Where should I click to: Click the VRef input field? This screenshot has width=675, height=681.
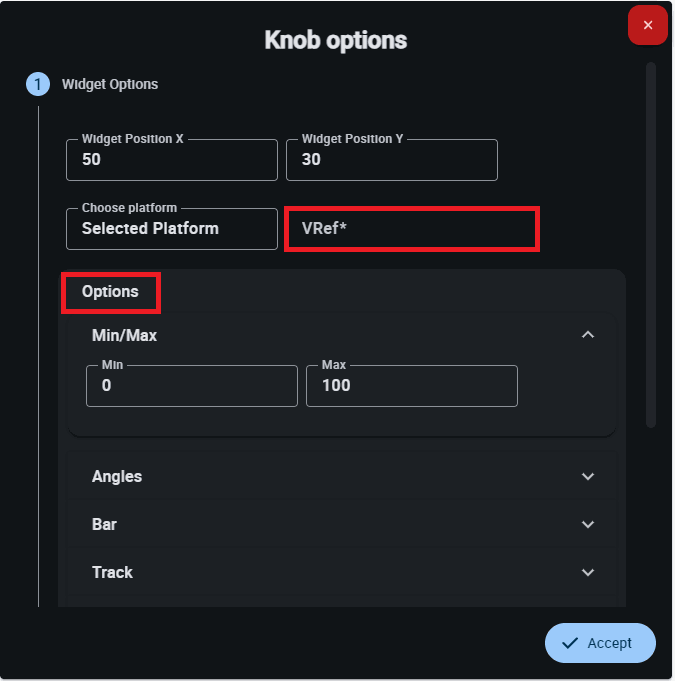click(411, 229)
